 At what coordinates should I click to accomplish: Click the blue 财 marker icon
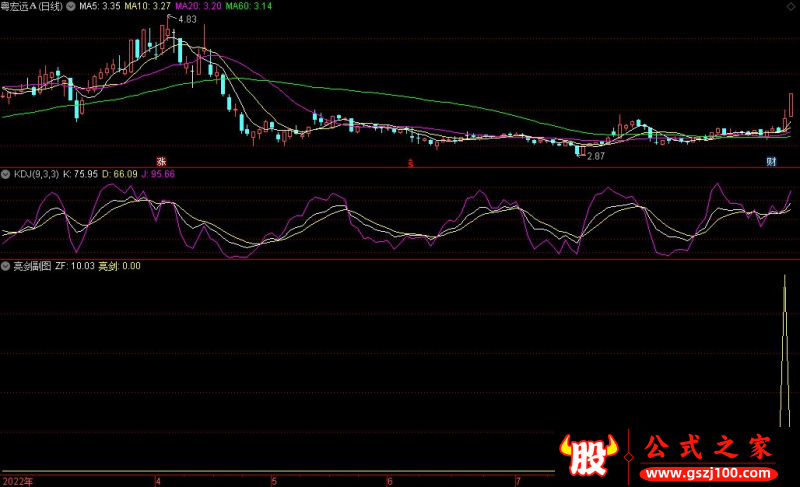[772, 161]
